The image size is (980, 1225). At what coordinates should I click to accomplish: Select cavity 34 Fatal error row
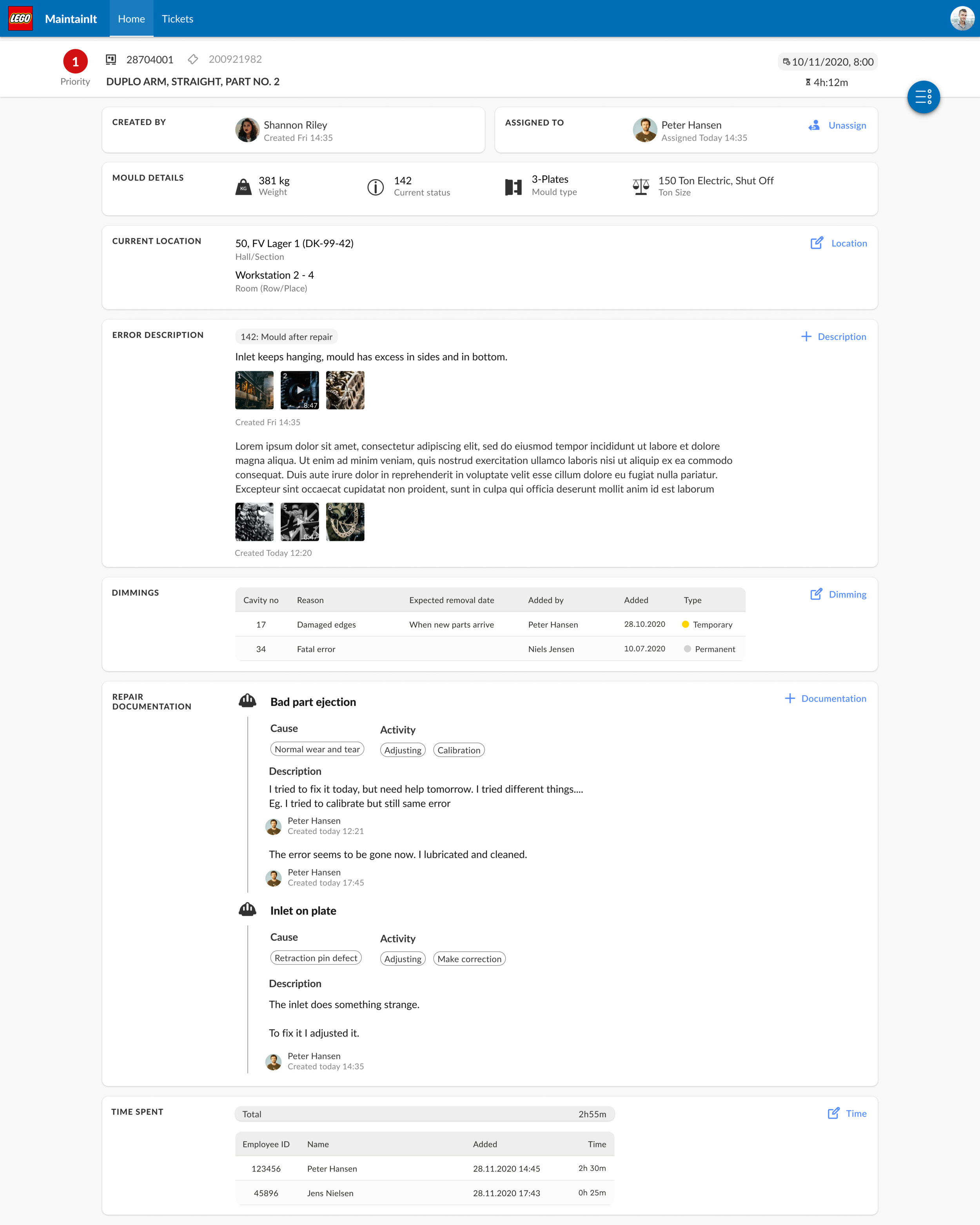point(490,649)
